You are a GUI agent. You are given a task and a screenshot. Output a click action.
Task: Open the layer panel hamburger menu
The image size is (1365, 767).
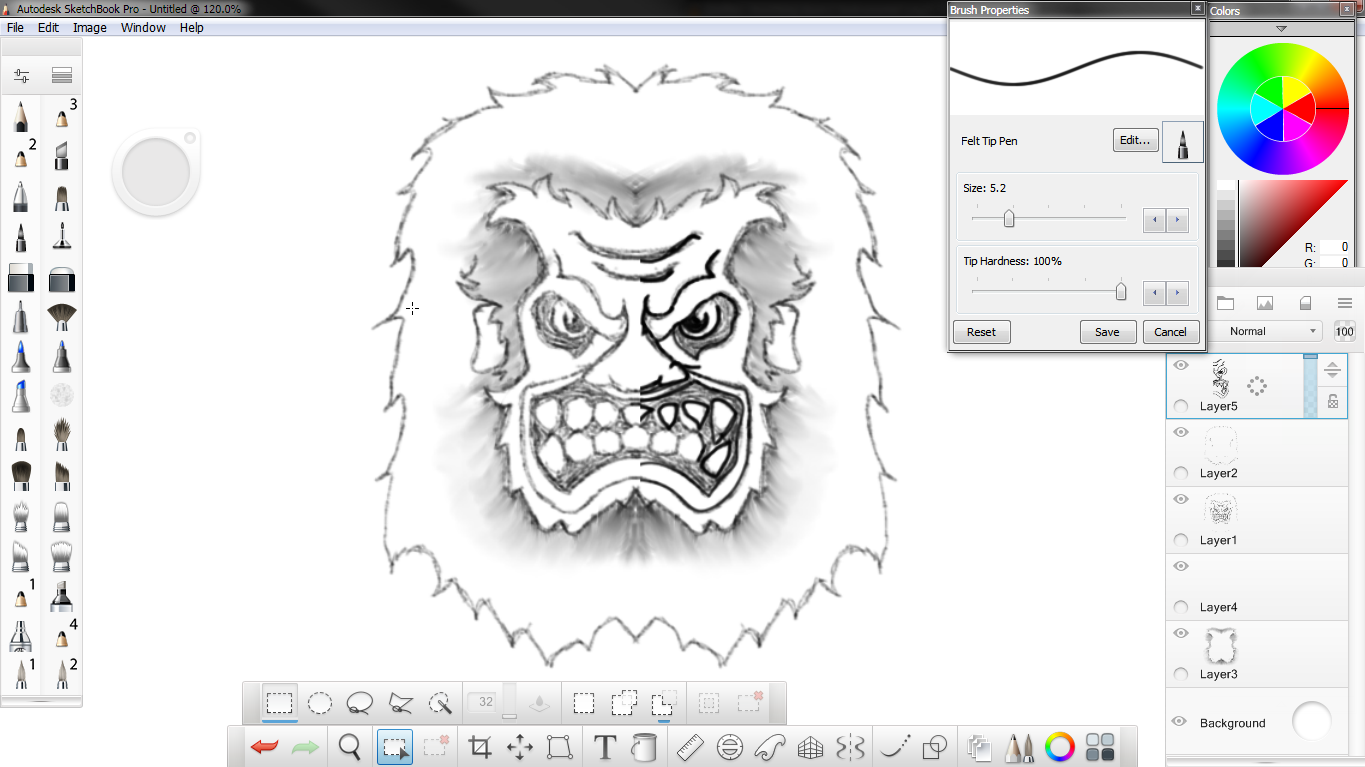[1345, 303]
